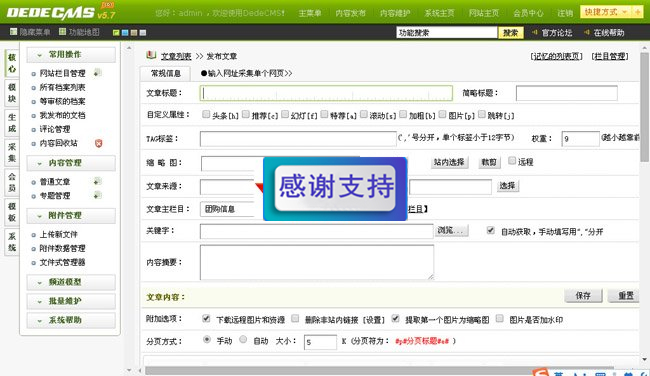Select the blue skin color square
Screen dimensions: 650x376
pyautogui.click(x=125, y=33)
